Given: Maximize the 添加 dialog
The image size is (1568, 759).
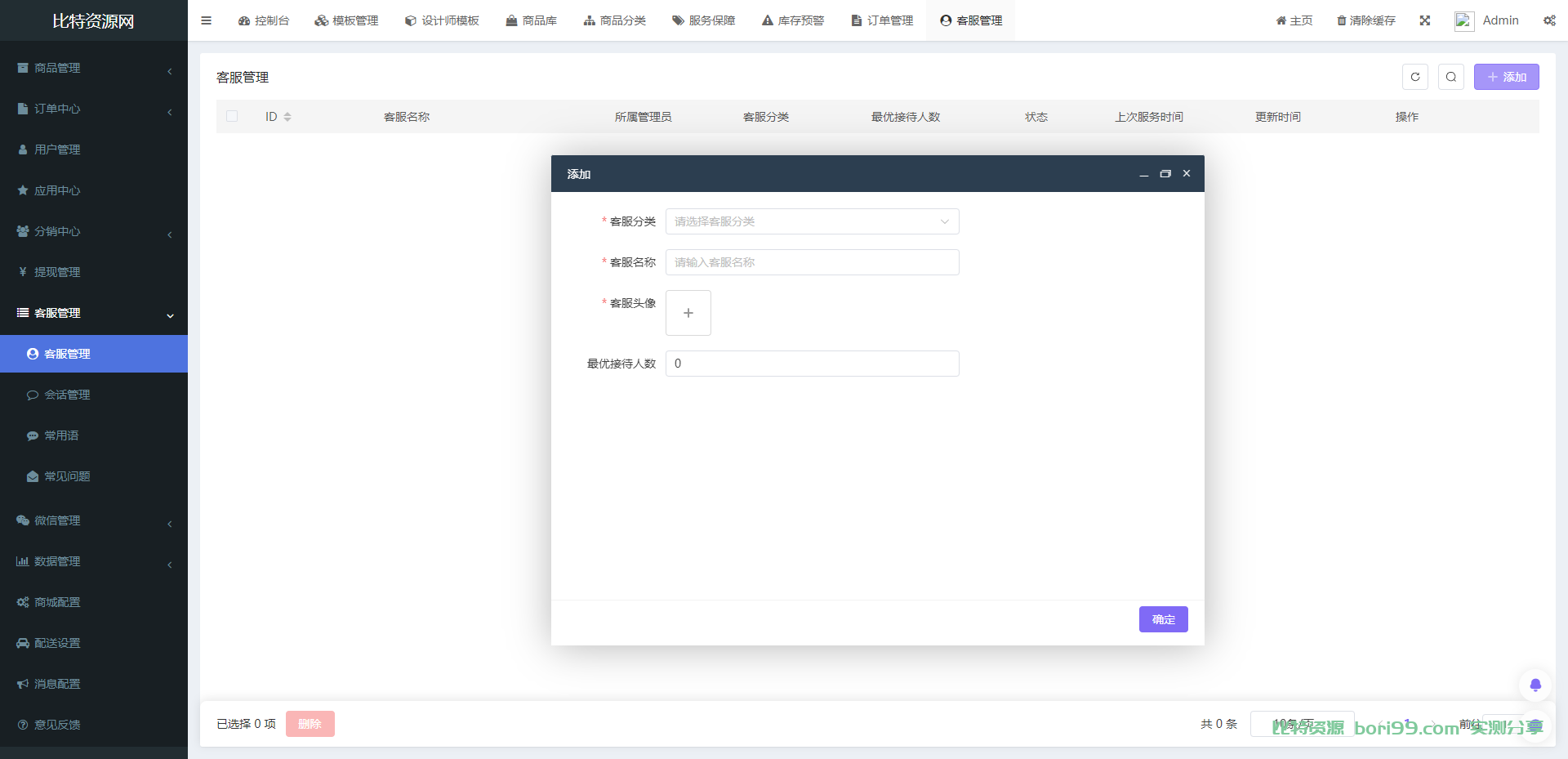Looking at the screenshot, I should pos(1165,174).
